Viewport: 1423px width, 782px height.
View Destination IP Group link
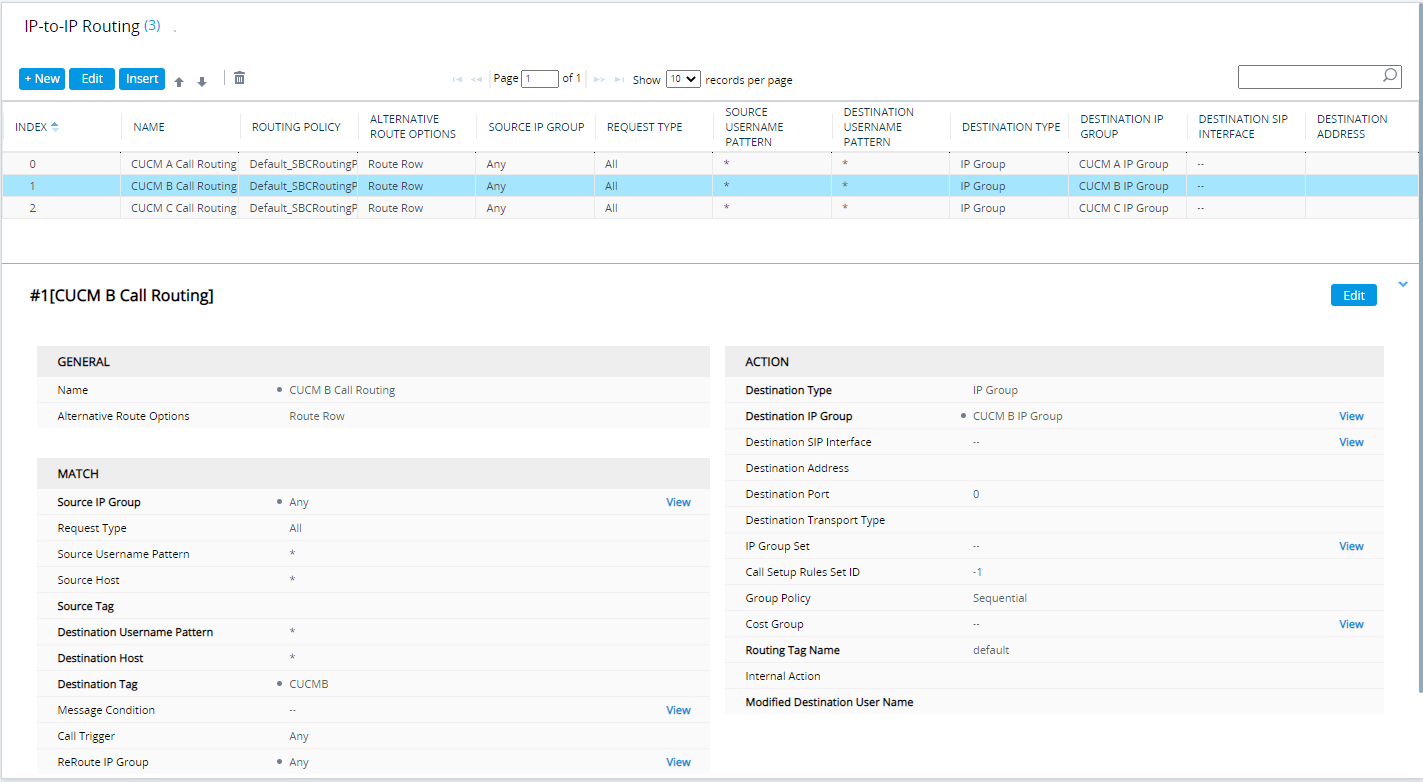click(x=1351, y=416)
